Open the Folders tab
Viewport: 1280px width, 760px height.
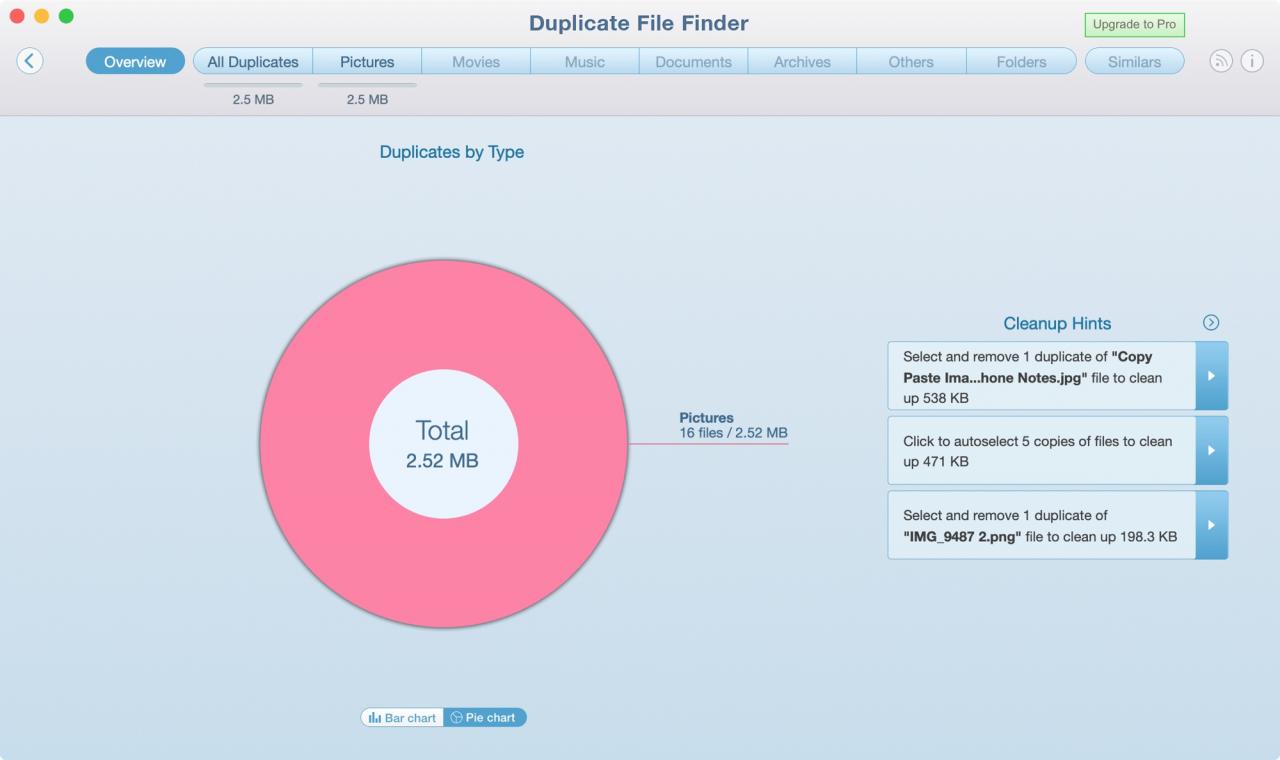1021,61
